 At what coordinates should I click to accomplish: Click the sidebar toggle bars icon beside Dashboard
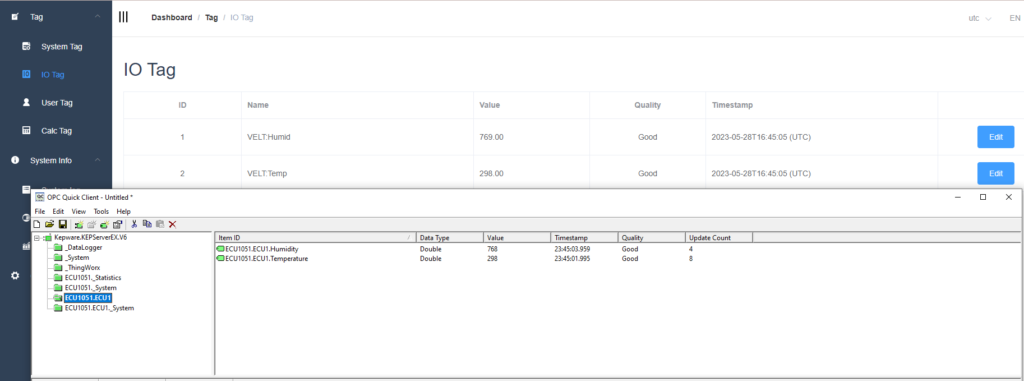click(123, 17)
